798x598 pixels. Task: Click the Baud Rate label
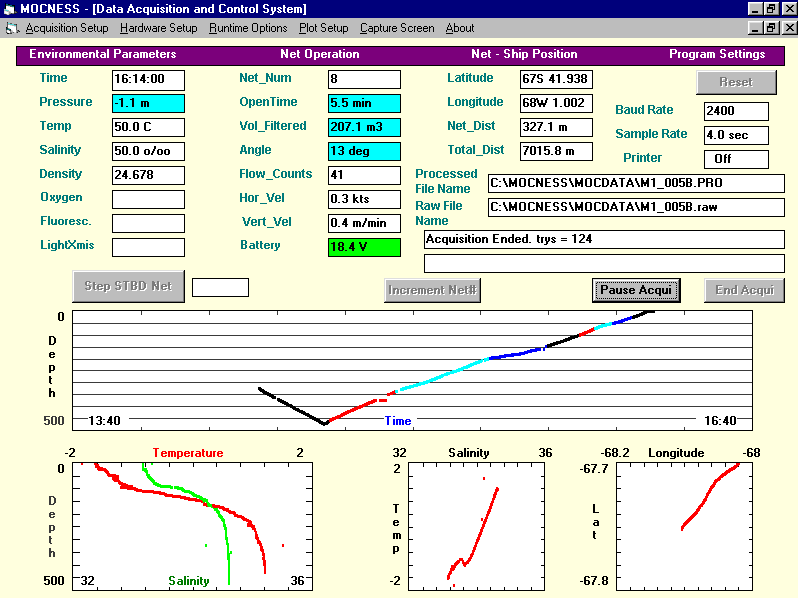[644, 110]
